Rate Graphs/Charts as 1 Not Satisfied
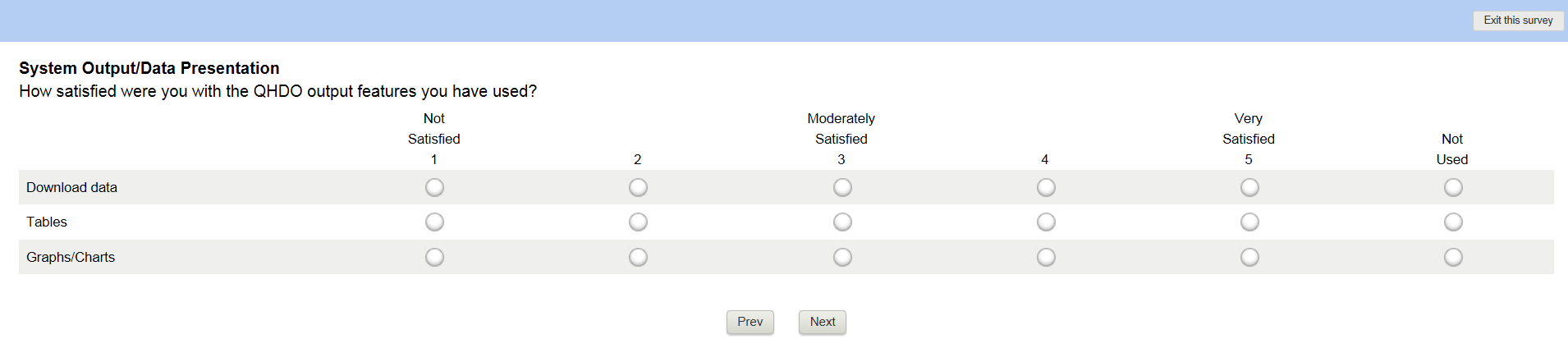The image size is (1568, 339). click(434, 258)
